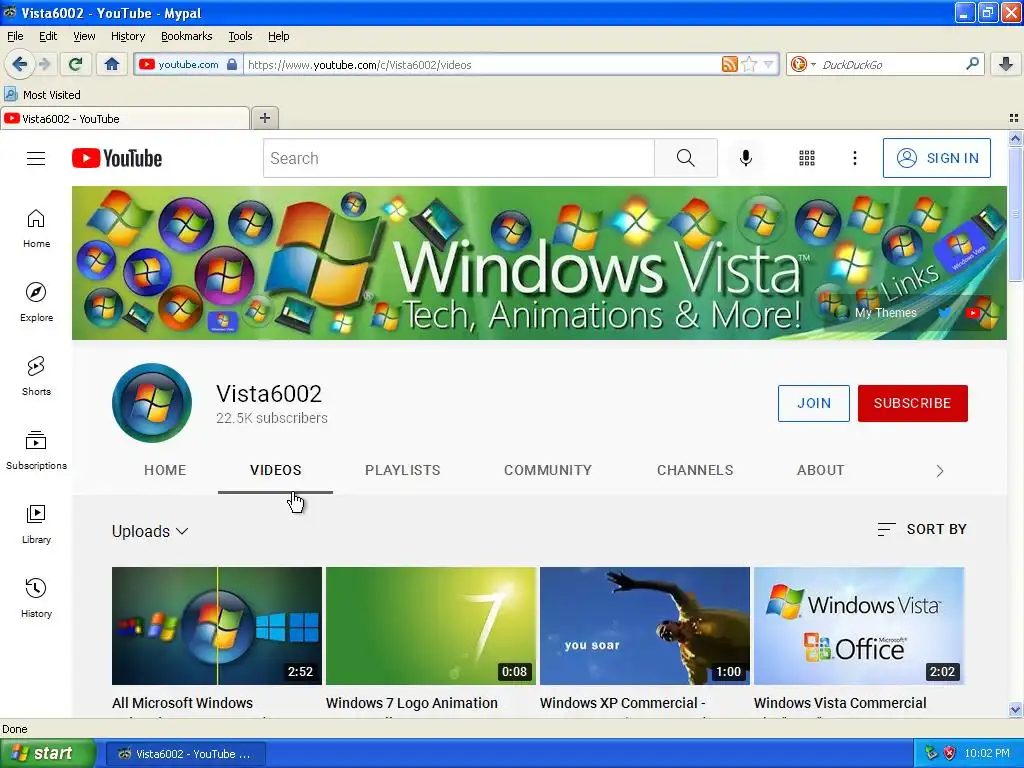The image size is (1024, 768).
Task: Open History in the sidebar
Action: click(x=37, y=598)
